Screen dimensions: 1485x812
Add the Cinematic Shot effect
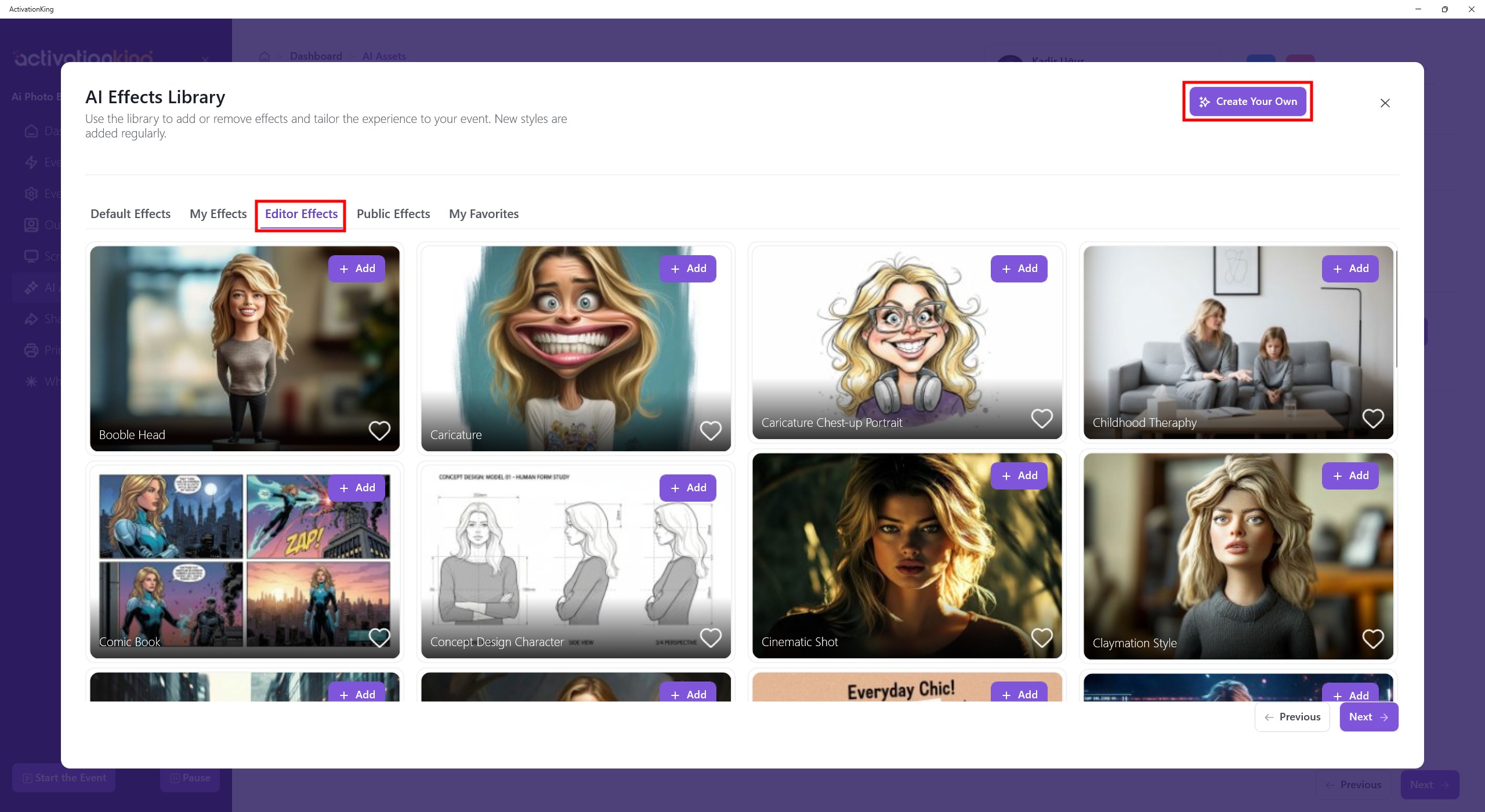click(1019, 476)
